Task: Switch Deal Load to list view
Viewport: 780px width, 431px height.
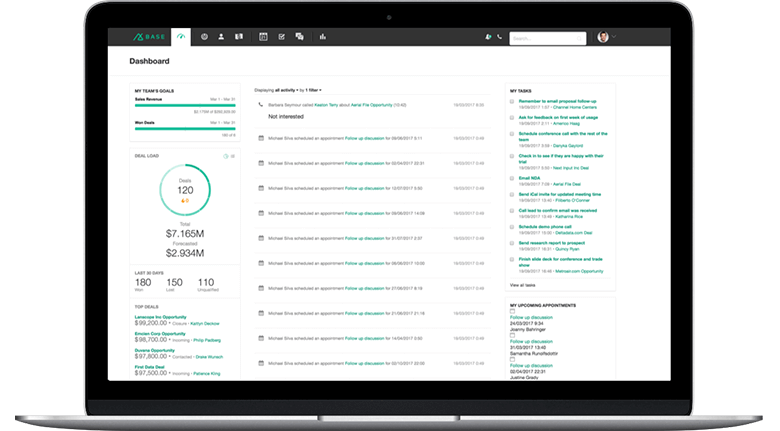Action: [232, 156]
